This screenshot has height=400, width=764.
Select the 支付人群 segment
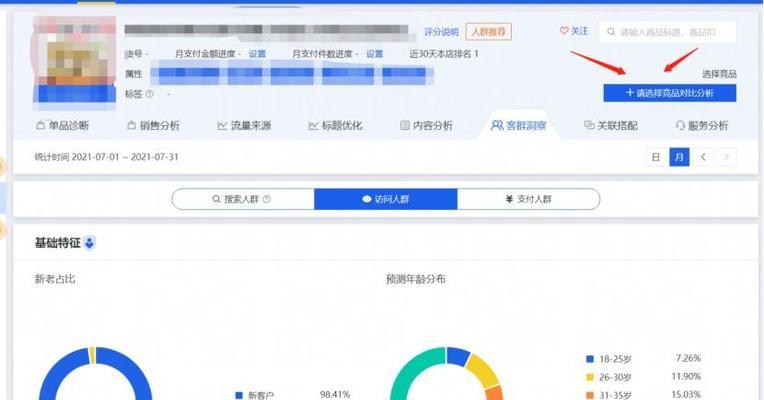529,199
